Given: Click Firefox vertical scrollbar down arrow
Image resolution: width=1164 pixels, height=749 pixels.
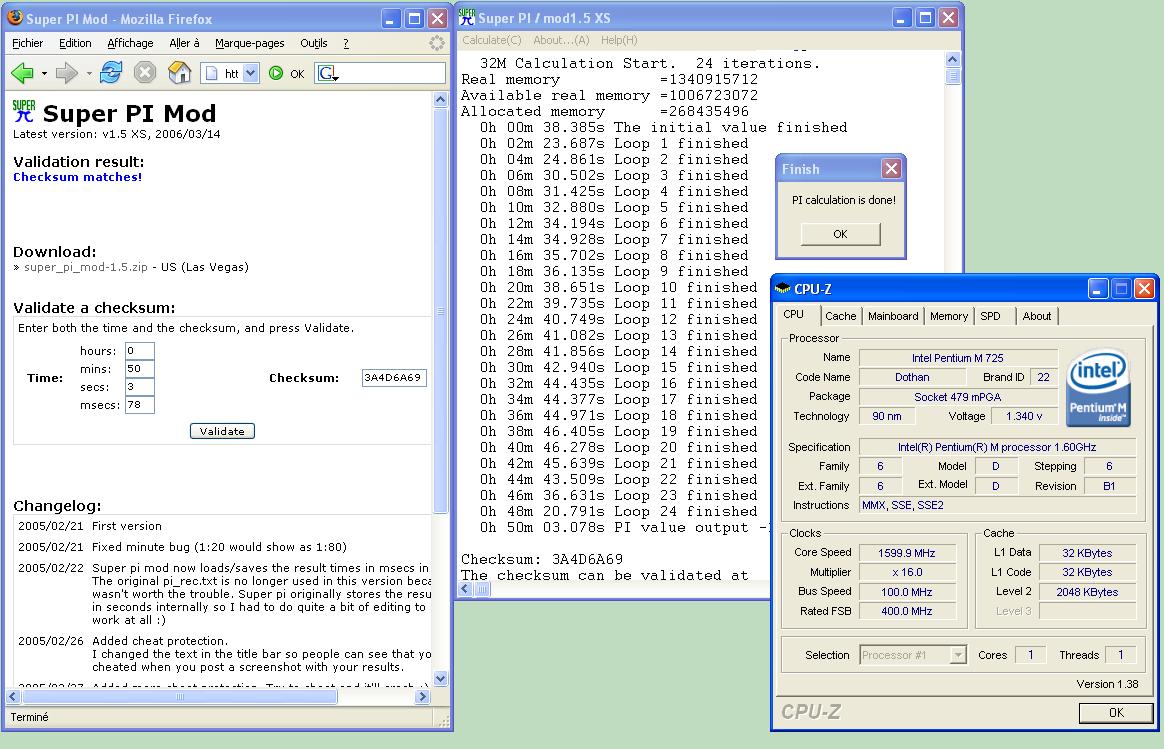Looking at the screenshot, I should (440, 678).
